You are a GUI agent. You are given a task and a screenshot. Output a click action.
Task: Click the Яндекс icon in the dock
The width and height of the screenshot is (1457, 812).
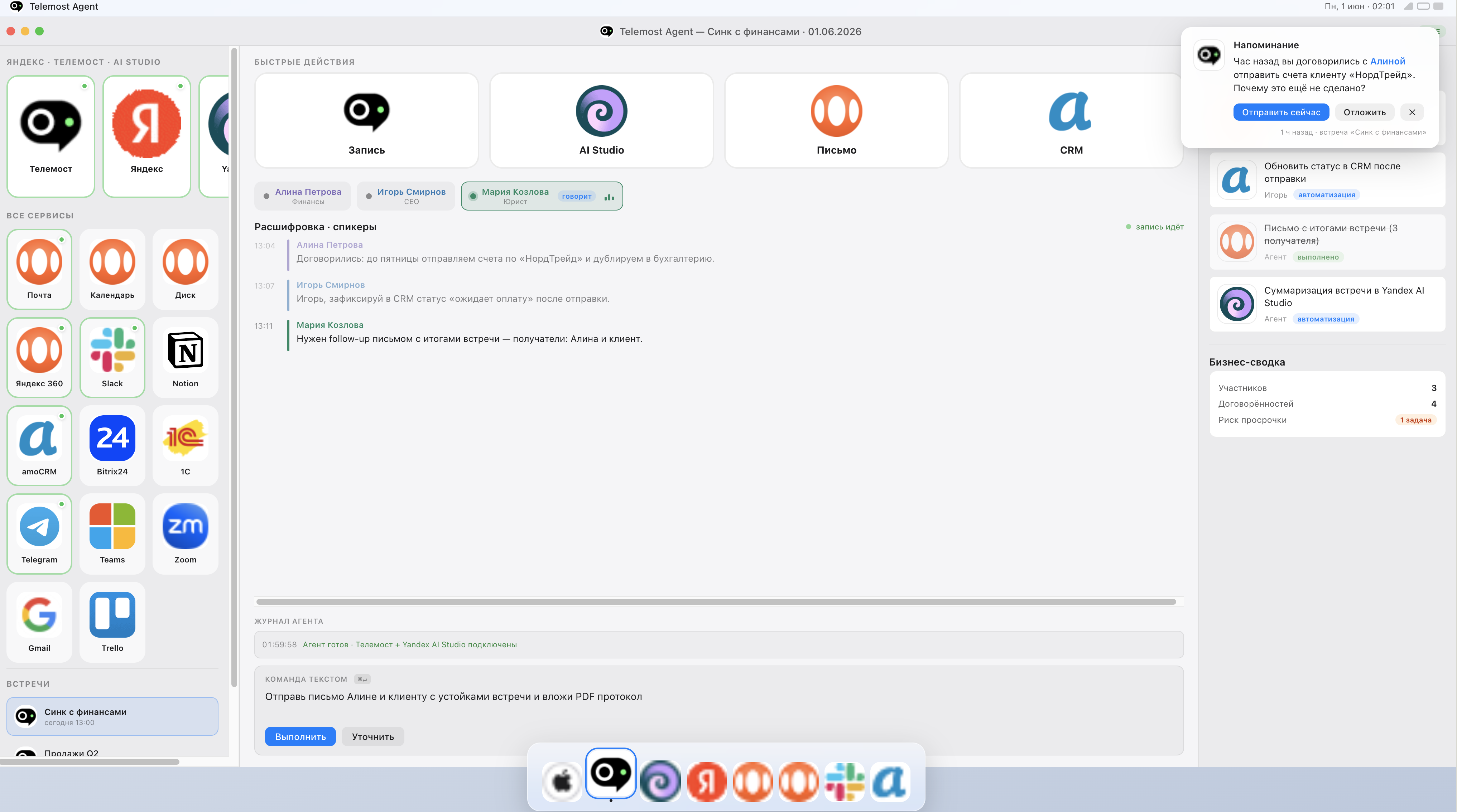706,782
